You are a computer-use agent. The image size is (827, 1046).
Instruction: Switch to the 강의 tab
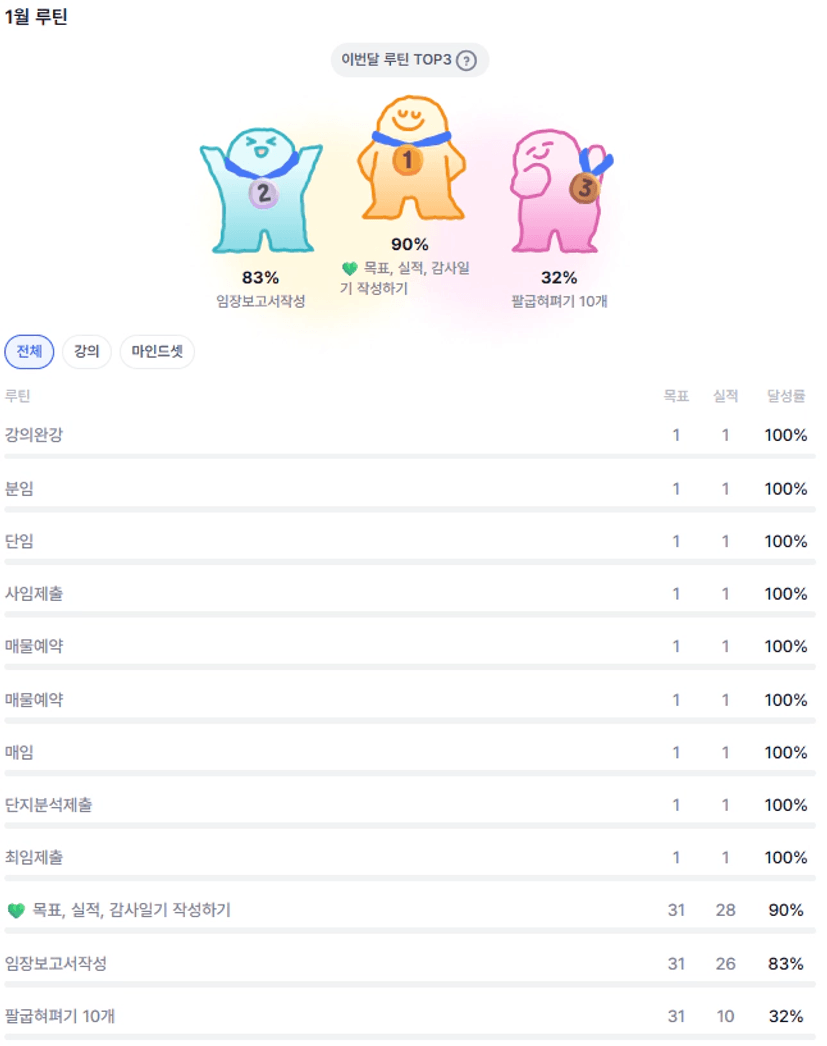(87, 352)
